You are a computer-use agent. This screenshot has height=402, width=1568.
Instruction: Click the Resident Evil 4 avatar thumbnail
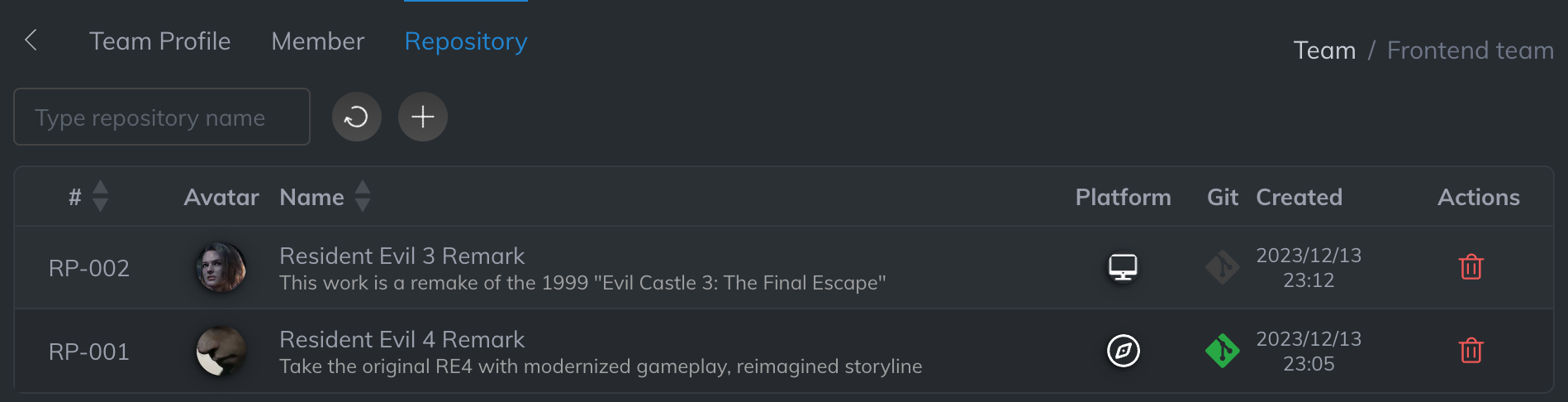pos(221,351)
